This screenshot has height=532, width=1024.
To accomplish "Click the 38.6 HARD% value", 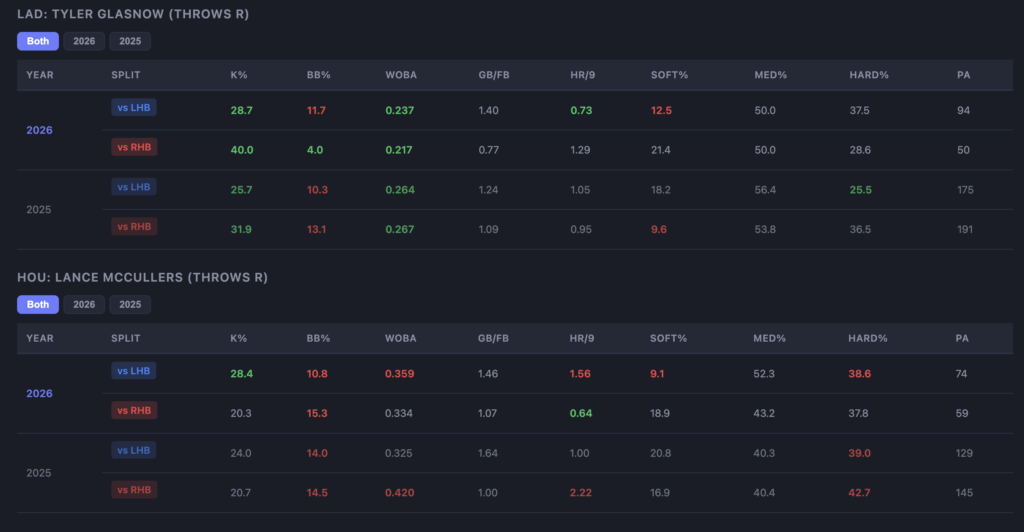I will (x=859, y=374).
